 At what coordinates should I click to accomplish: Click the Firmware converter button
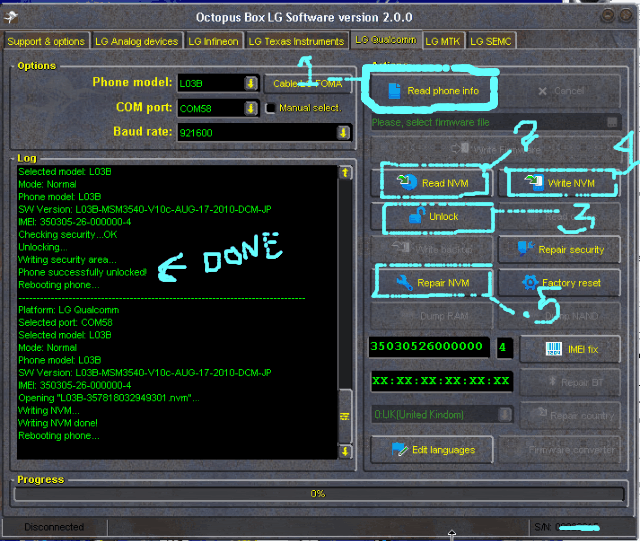click(559, 450)
